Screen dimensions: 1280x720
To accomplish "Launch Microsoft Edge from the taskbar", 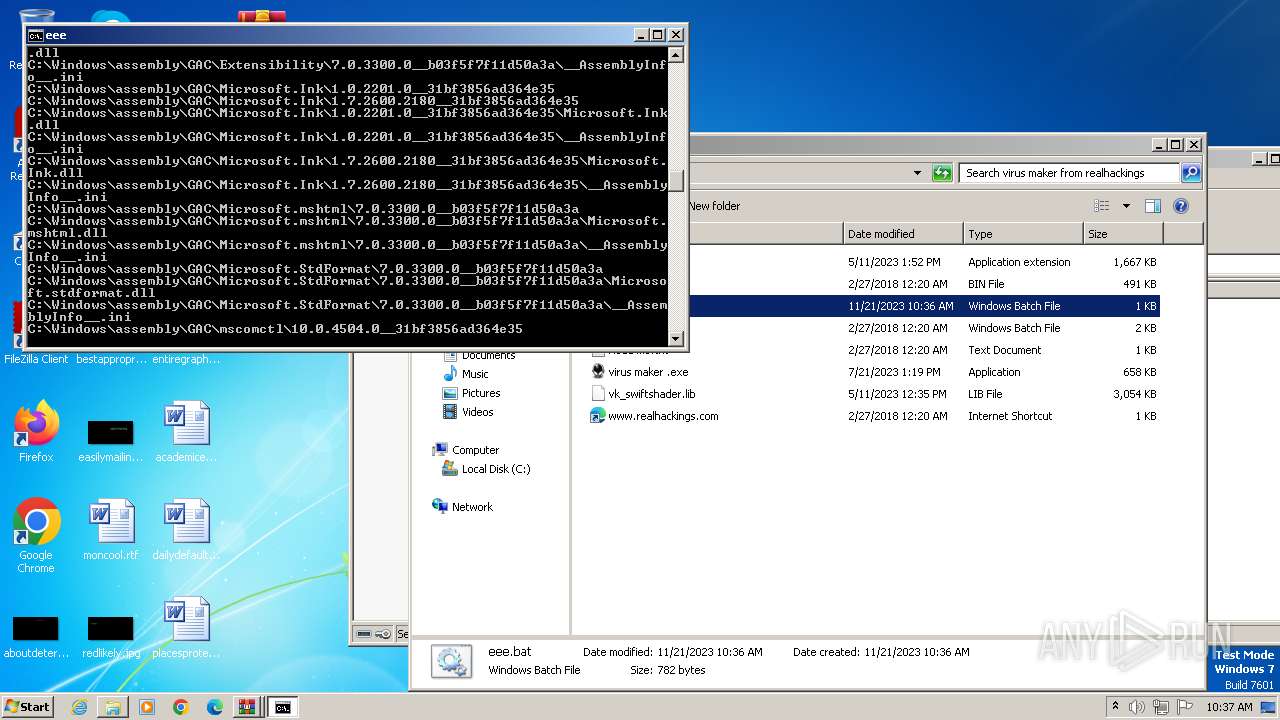I will 214,707.
